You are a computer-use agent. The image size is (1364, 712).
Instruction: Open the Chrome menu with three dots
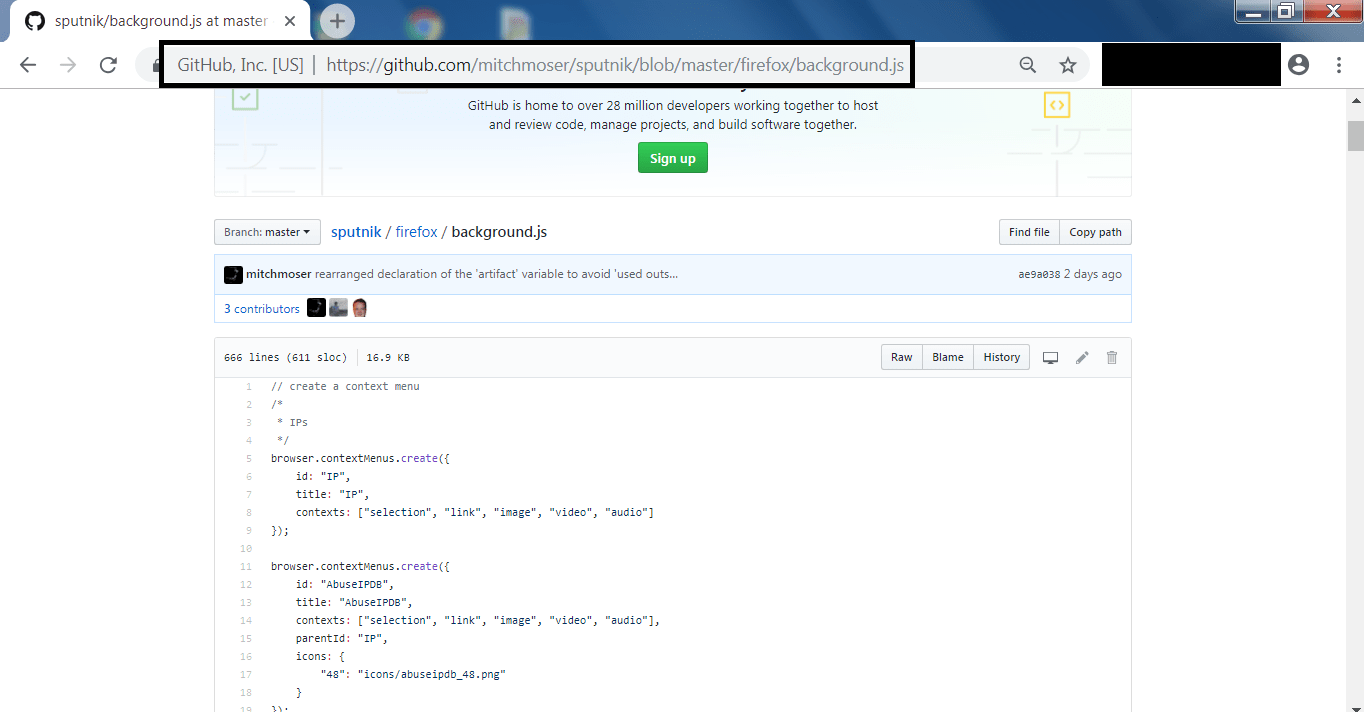click(1338, 63)
